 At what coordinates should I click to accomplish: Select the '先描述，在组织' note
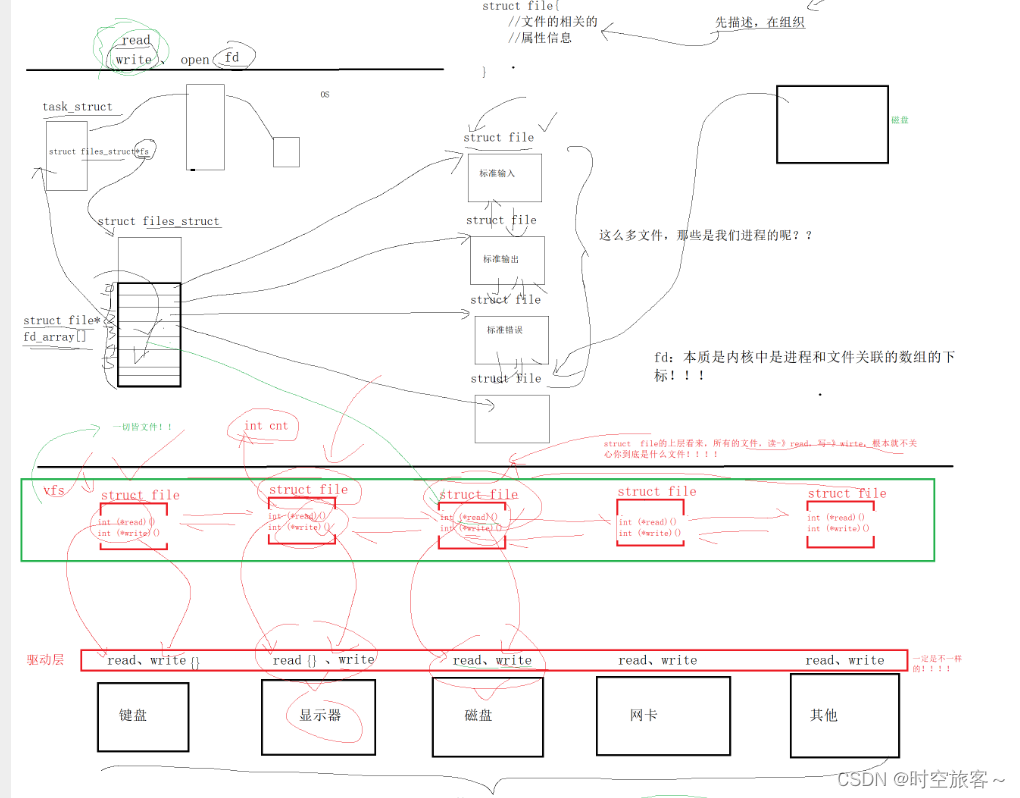tap(760, 22)
